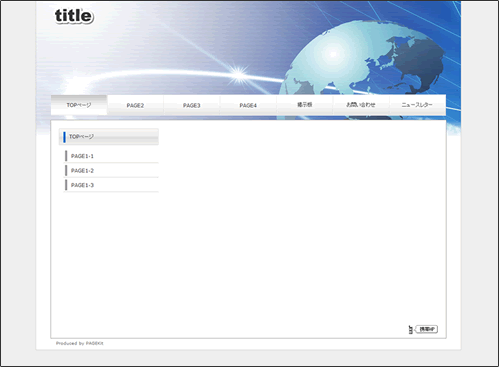Open the PAGE1-3 sidebar link
The width and height of the screenshot is (499, 367).
click(x=111, y=185)
